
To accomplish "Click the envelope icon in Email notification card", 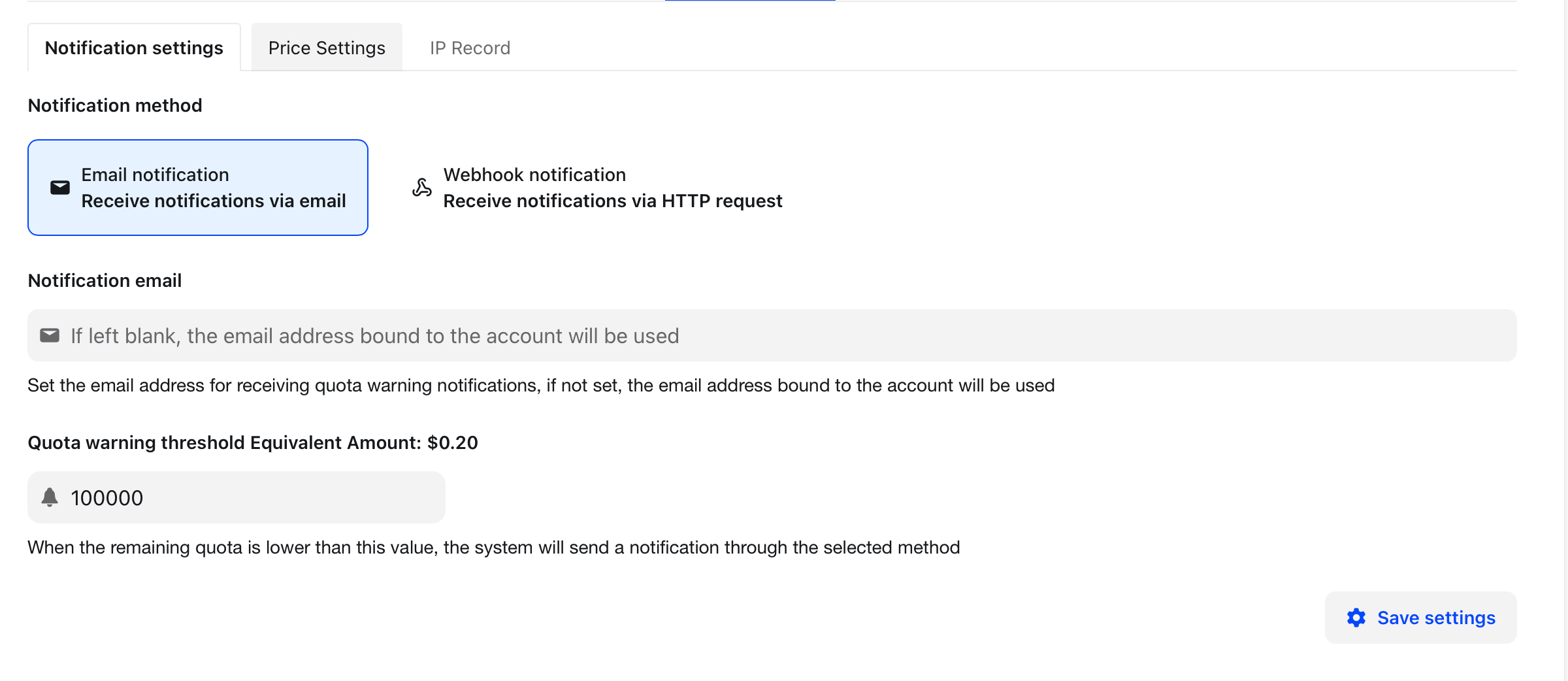I will click(x=60, y=188).
